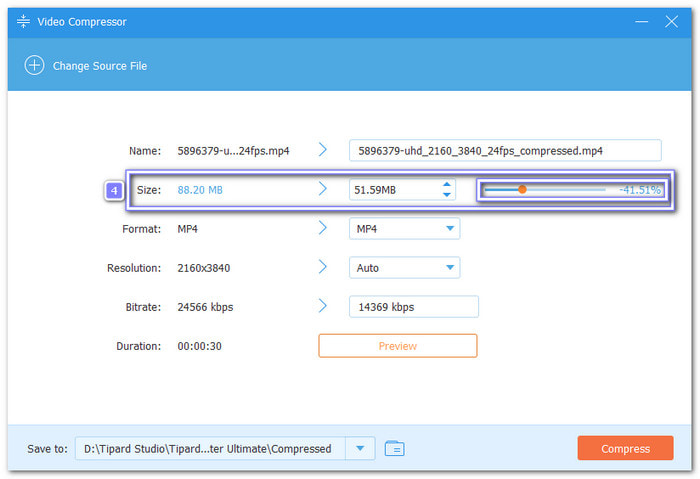This screenshot has width=700, height=479.
Task: Click the orange compression ratio slider handle
Action: coord(522,189)
